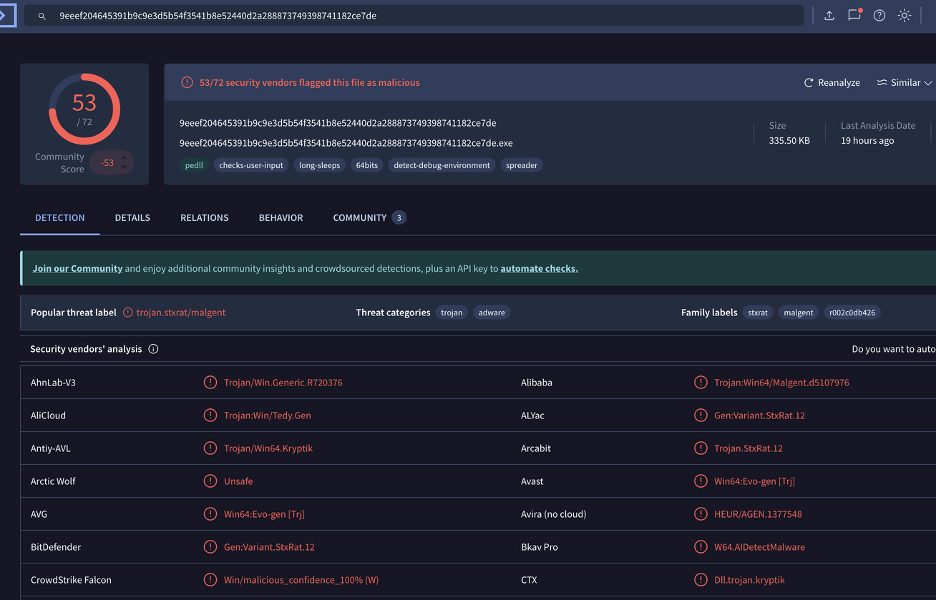Image resolution: width=936 pixels, height=600 pixels.
Task: Click the alert icon in ALYac row
Action: click(x=701, y=415)
